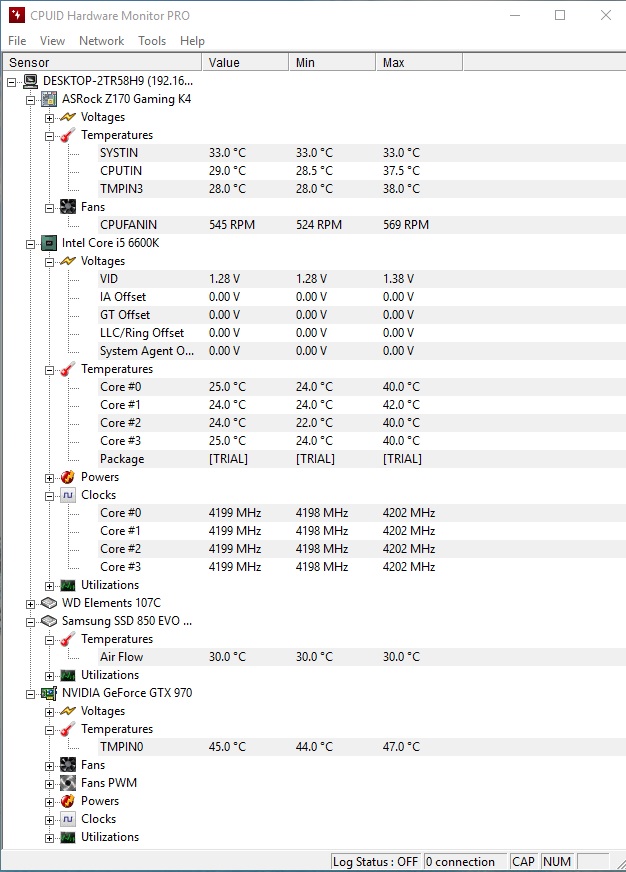Expand the ASRock Voltages node
This screenshot has width=626, height=872.
(x=49, y=118)
